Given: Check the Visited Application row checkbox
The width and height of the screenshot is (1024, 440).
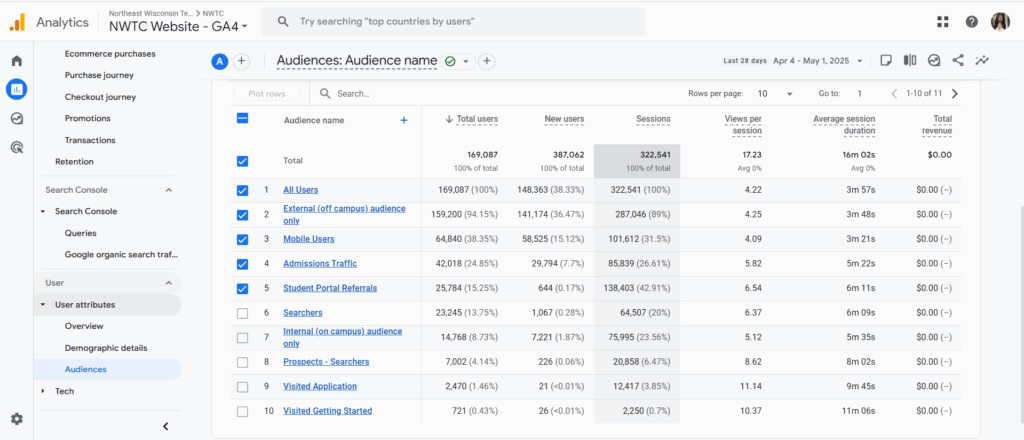Looking at the screenshot, I should [x=242, y=387].
